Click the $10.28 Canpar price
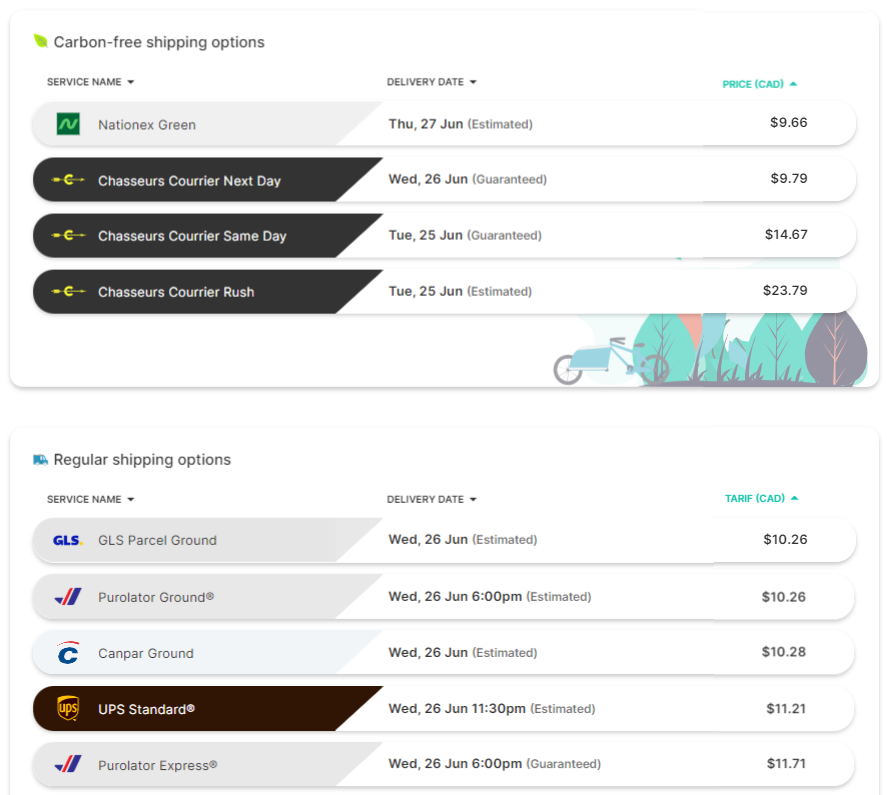This screenshot has width=887, height=795. coord(783,652)
